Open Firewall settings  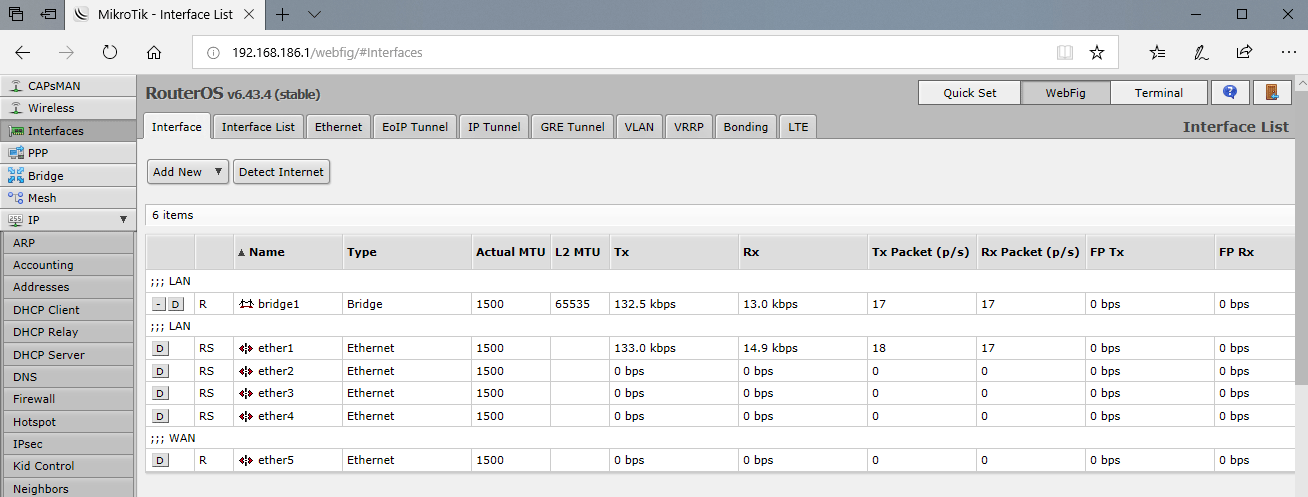pos(67,399)
